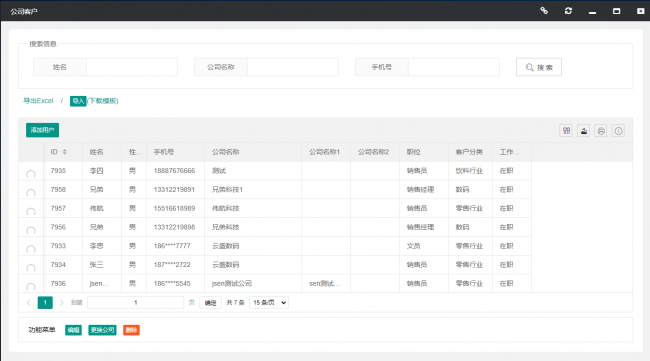Click the 确定 page jump button
This screenshot has width=650, height=361.
[211, 303]
